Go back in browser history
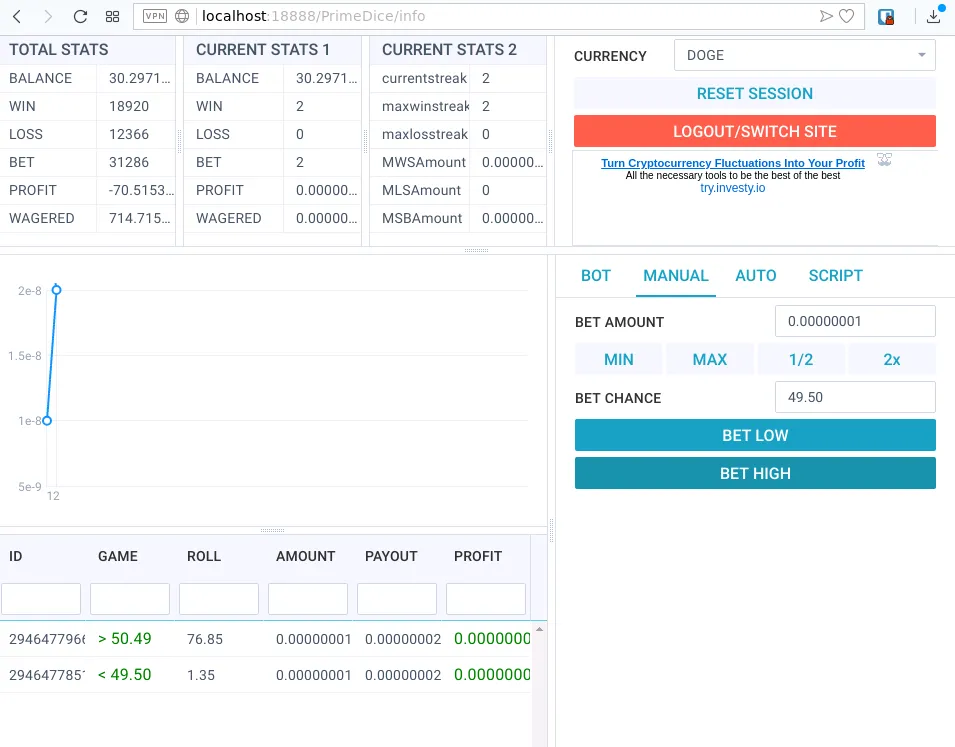Viewport: 955px width, 747px height. [x=17, y=16]
